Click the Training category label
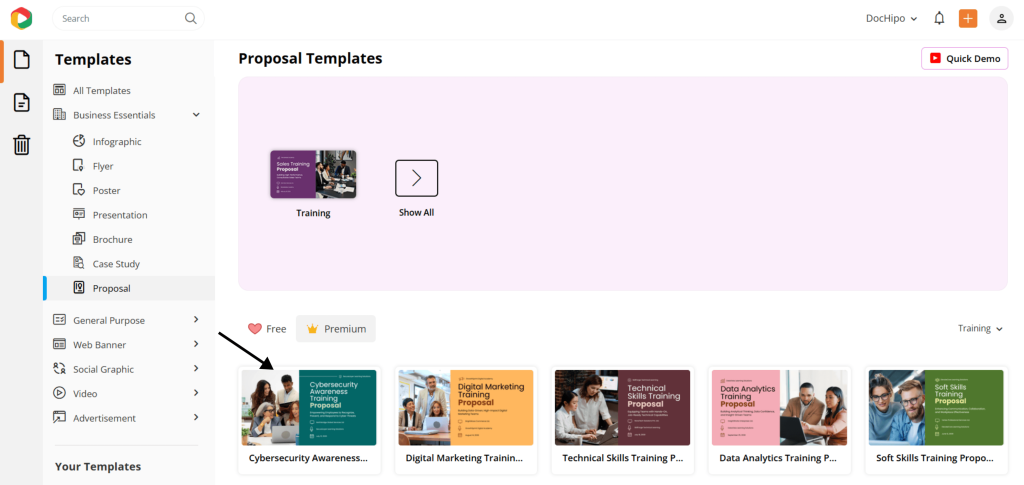 [x=313, y=213]
